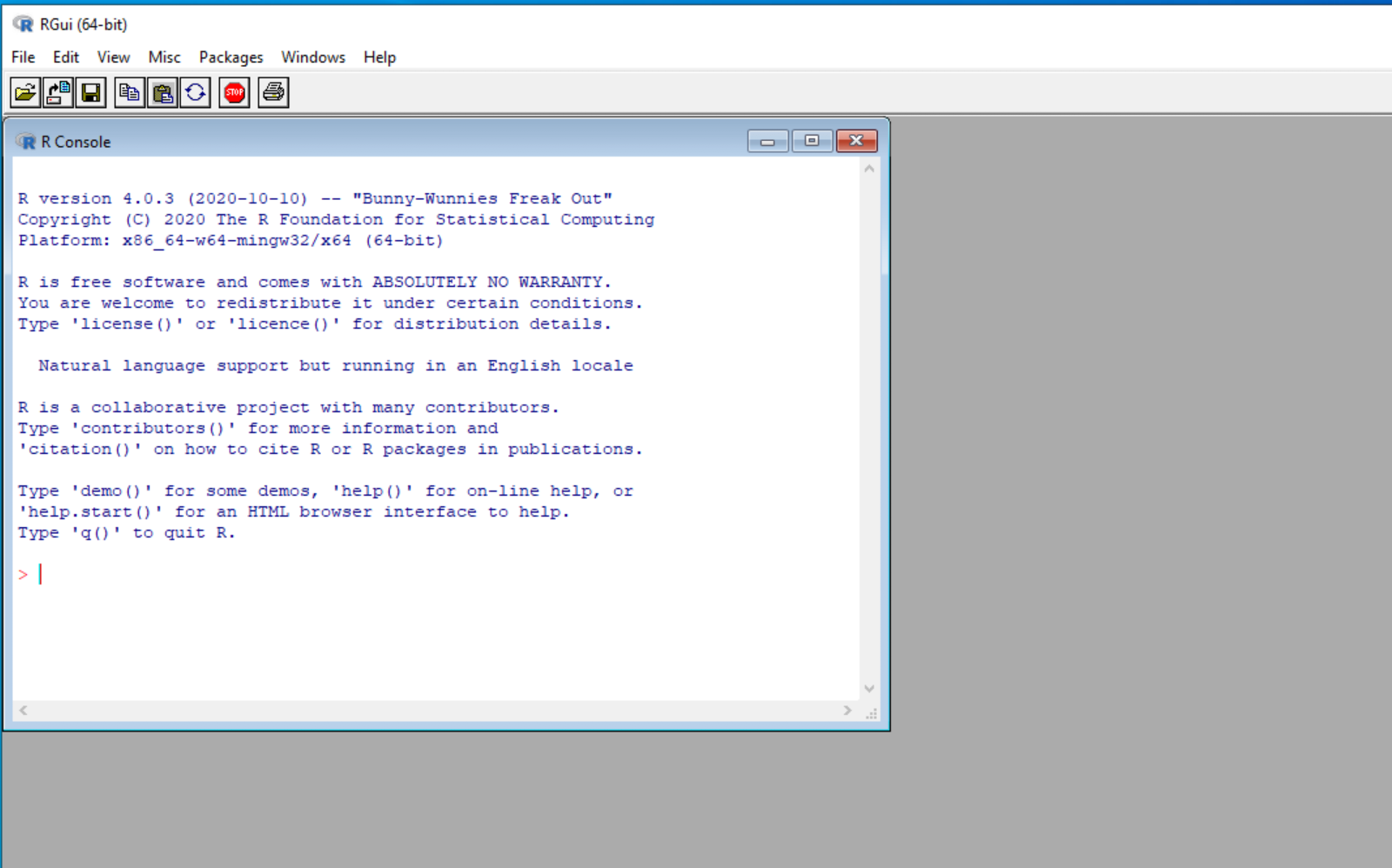Viewport: 1392px width, 868px height.
Task: Click the R Console resize grip corner
Action: click(871, 712)
